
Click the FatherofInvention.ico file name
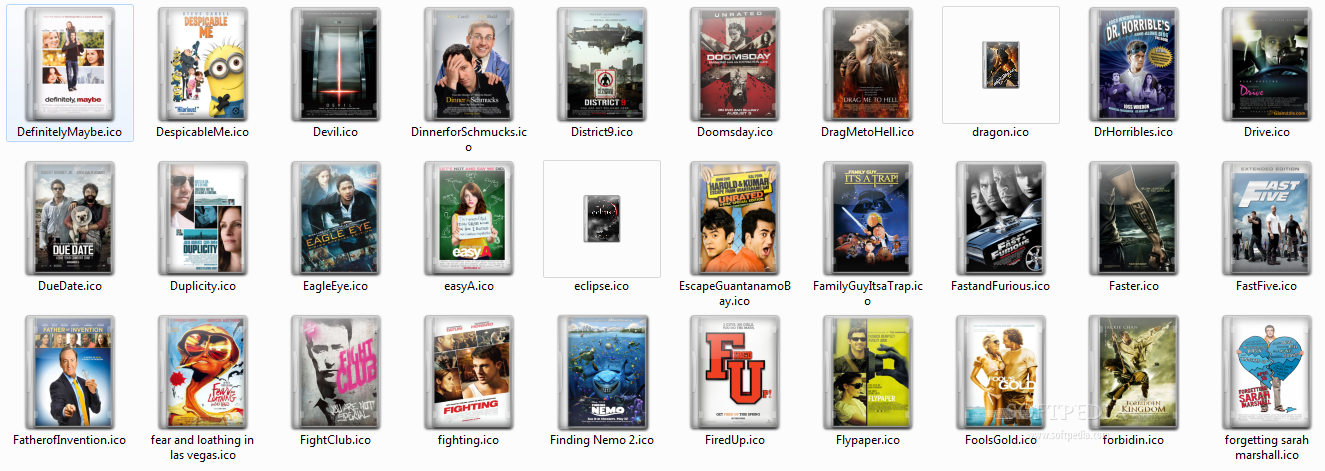pyautogui.click(x=70, y=440)
